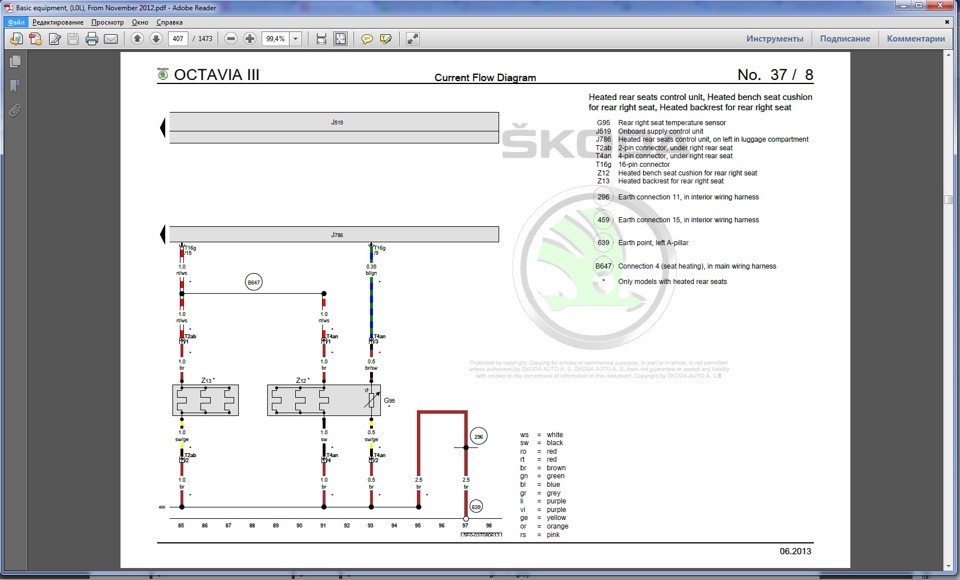Open the Комментарии pane
This screenshot has width=960, height=580.
[916, 39]
